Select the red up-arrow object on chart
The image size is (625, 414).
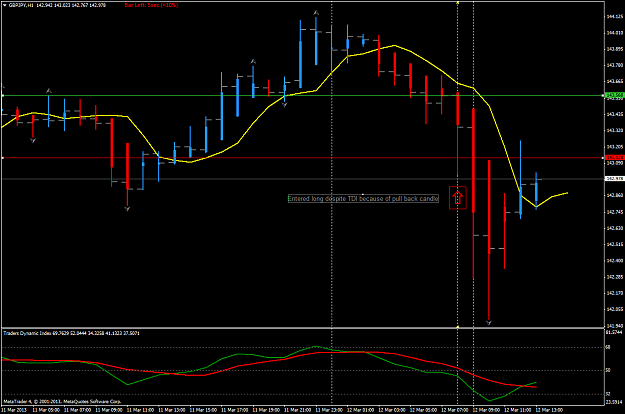click(x=458, y=198)
